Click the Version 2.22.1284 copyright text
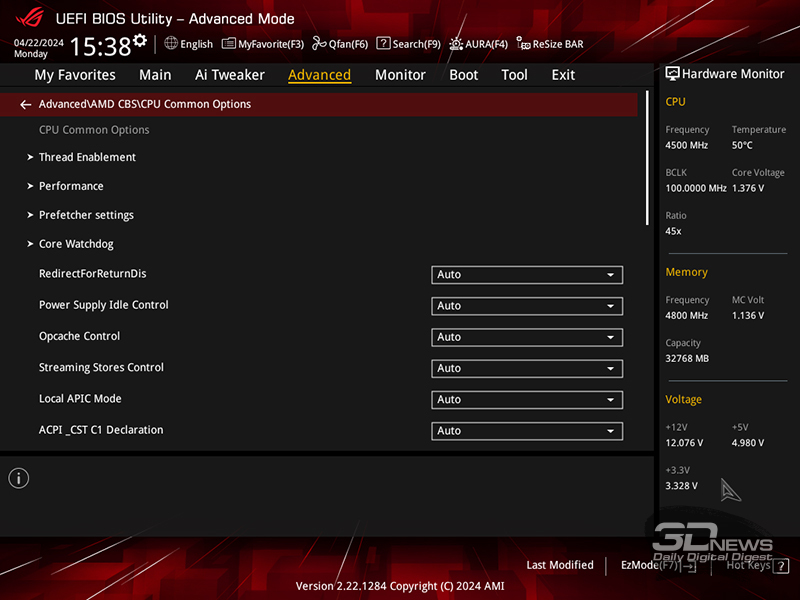The height and width of the screenshot is (600, 800). pos(400,586)
